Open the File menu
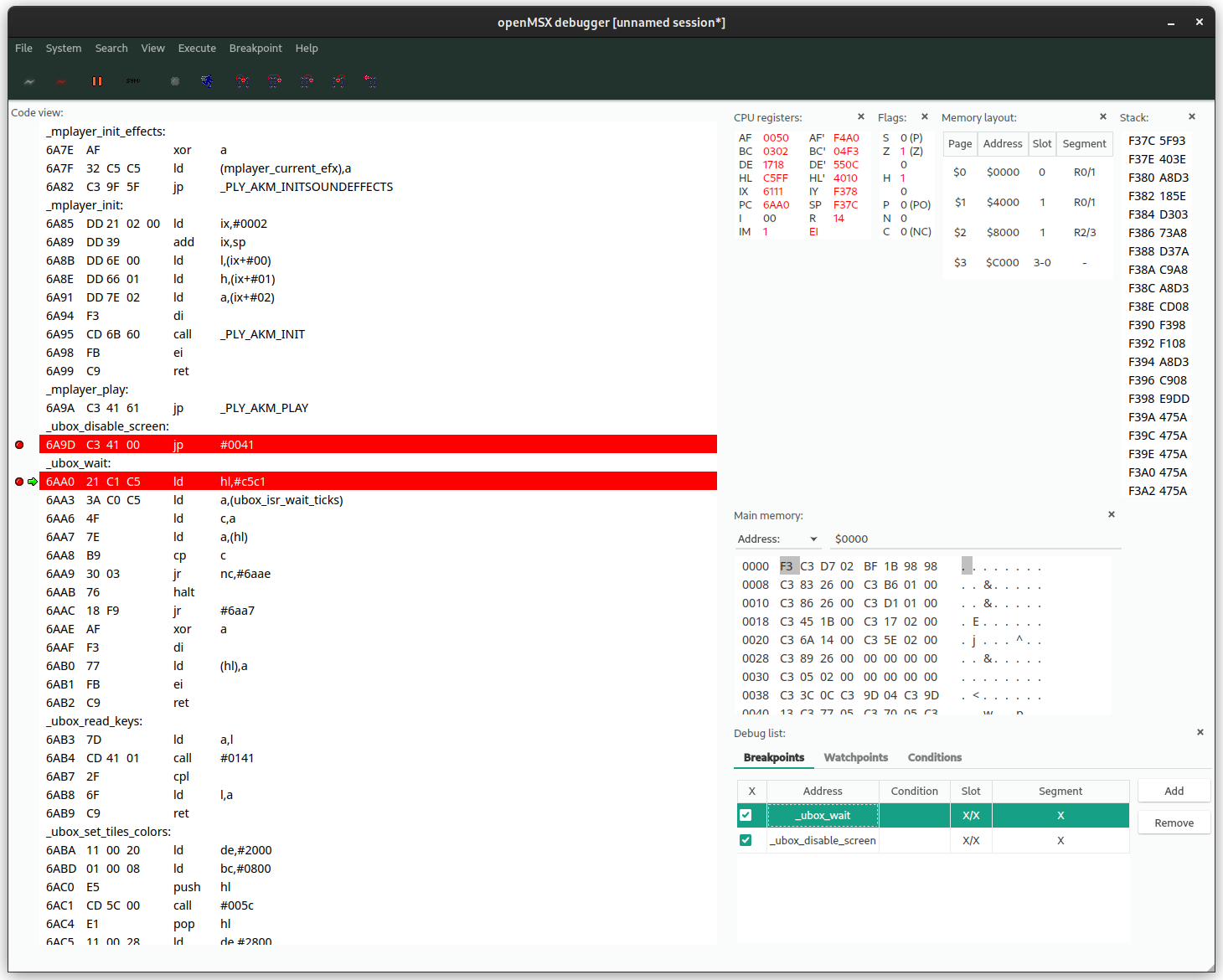 [23, 48]
